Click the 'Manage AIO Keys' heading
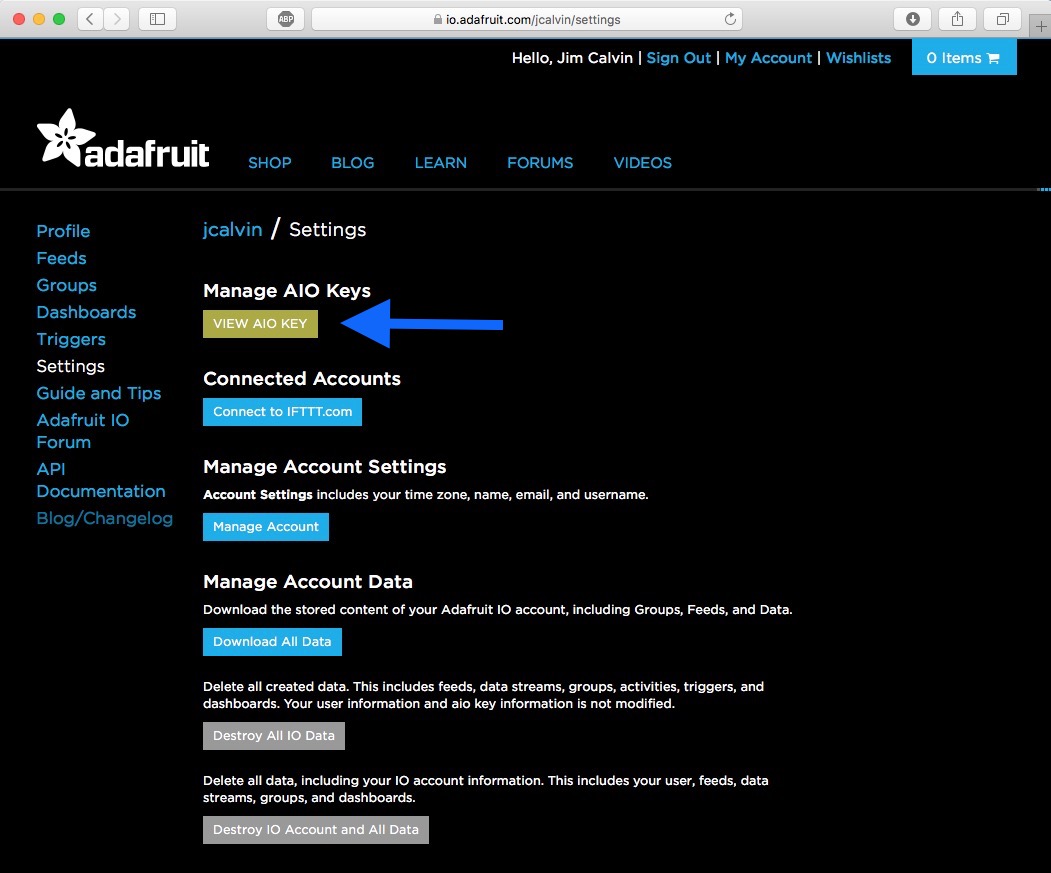The width and height of the screenshot is (1051, 873). coord(287,291)
